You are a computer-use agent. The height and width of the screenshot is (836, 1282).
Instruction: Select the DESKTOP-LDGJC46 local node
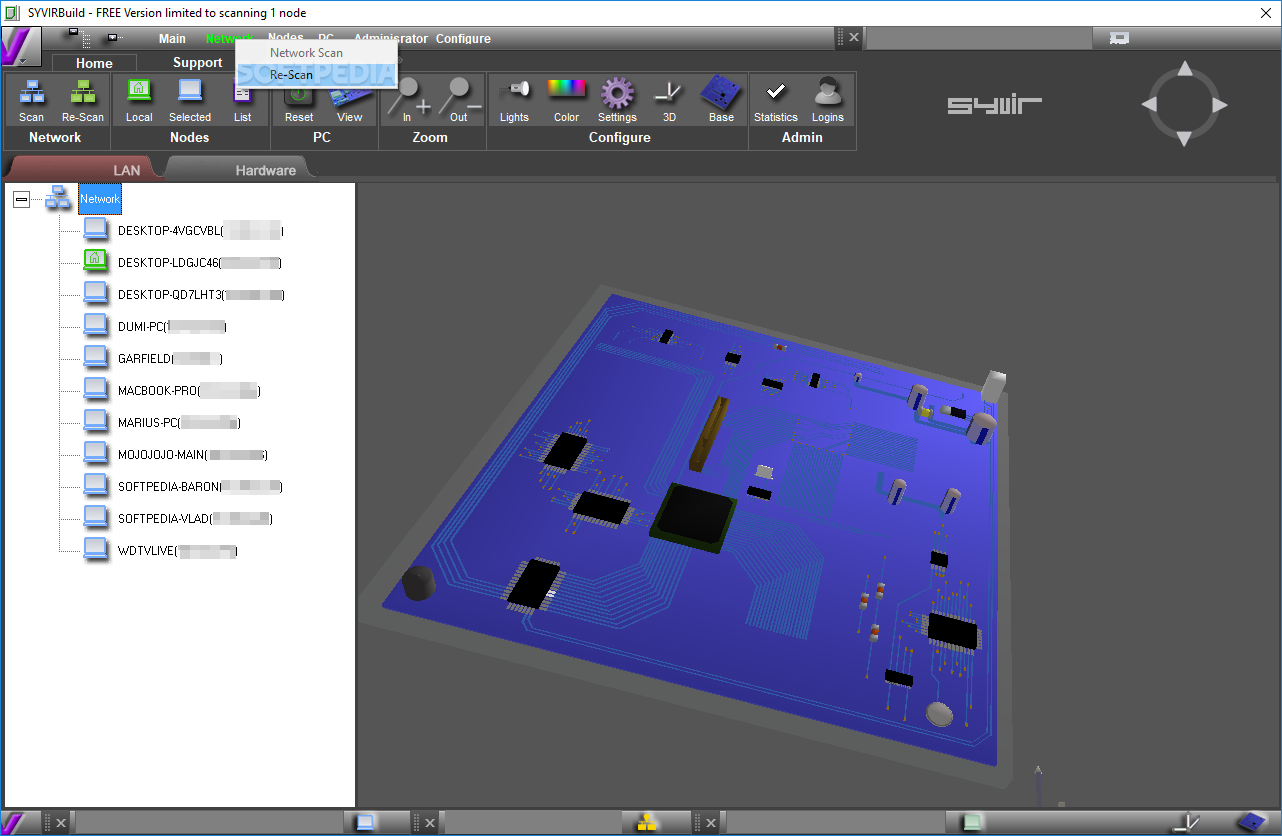tap(200, 263)
